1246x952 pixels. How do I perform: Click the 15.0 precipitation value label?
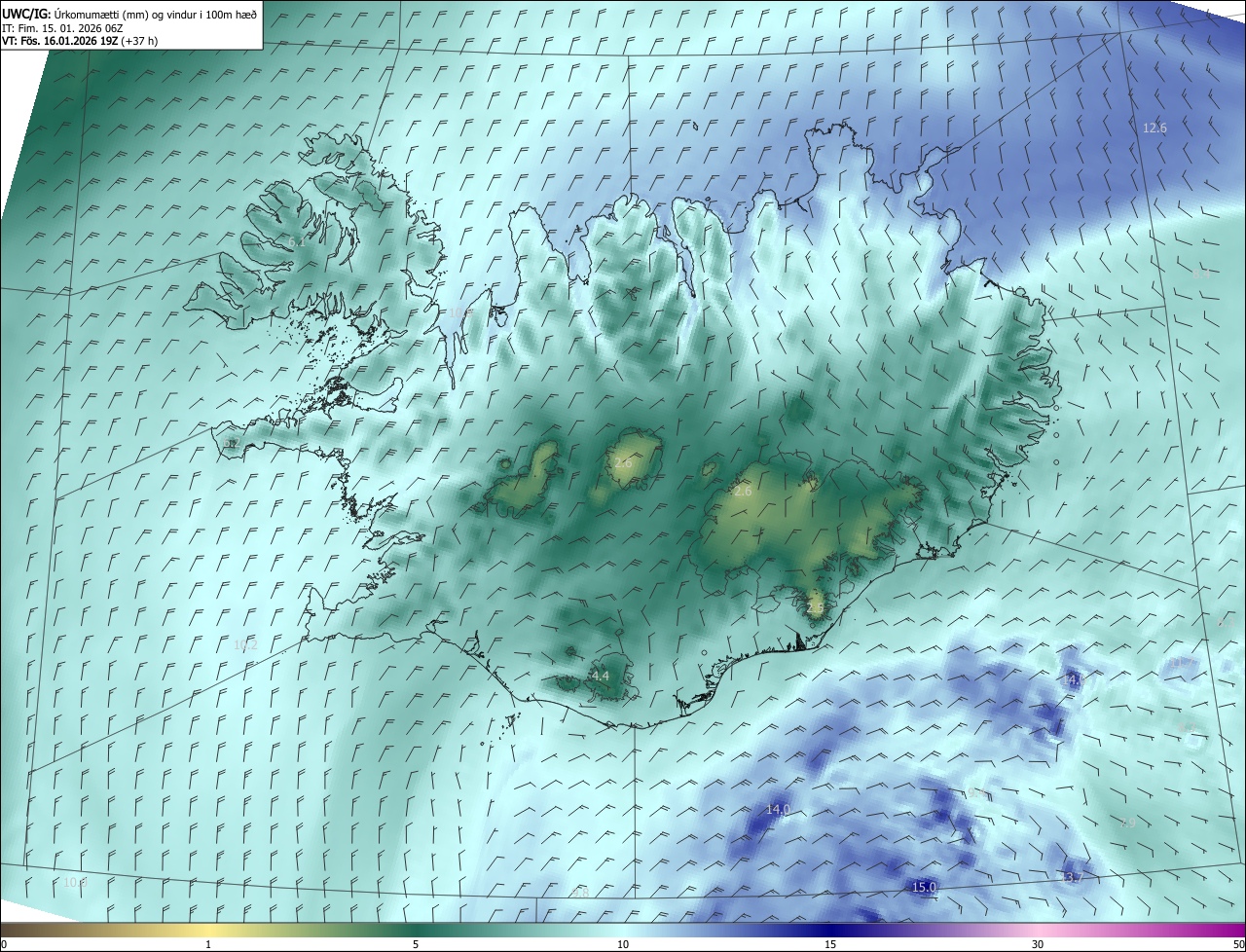924,887
